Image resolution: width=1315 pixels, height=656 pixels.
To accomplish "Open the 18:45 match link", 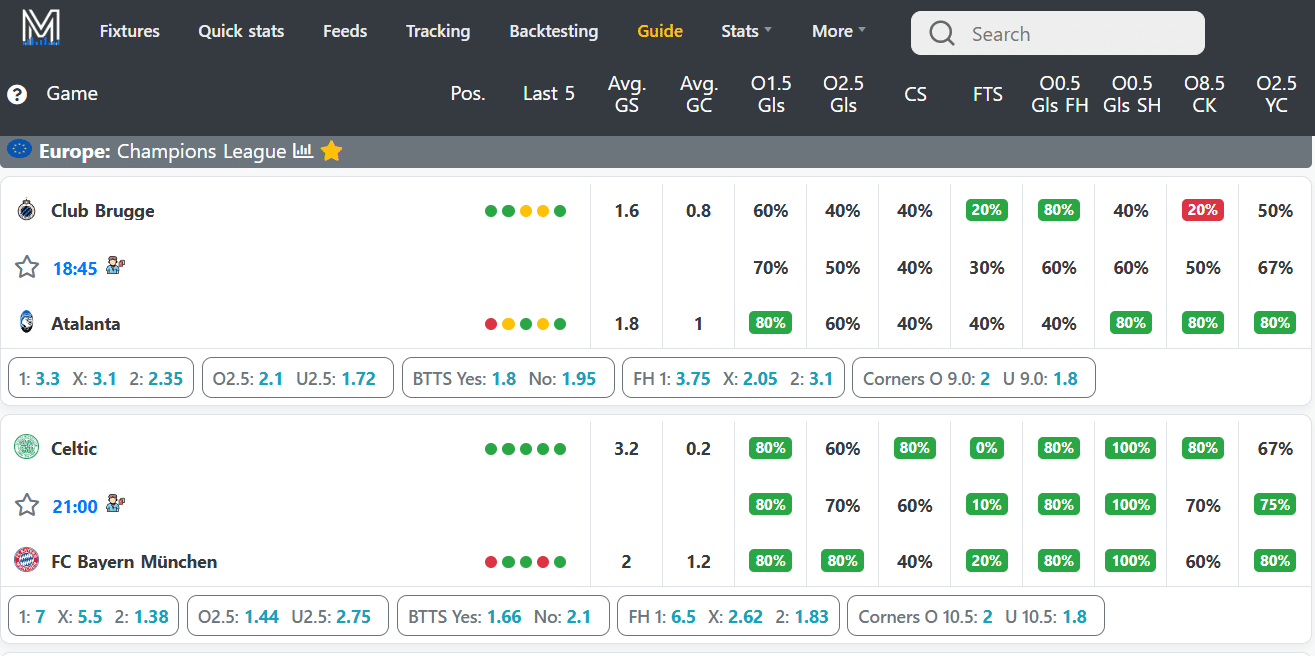I will (75, 269).
